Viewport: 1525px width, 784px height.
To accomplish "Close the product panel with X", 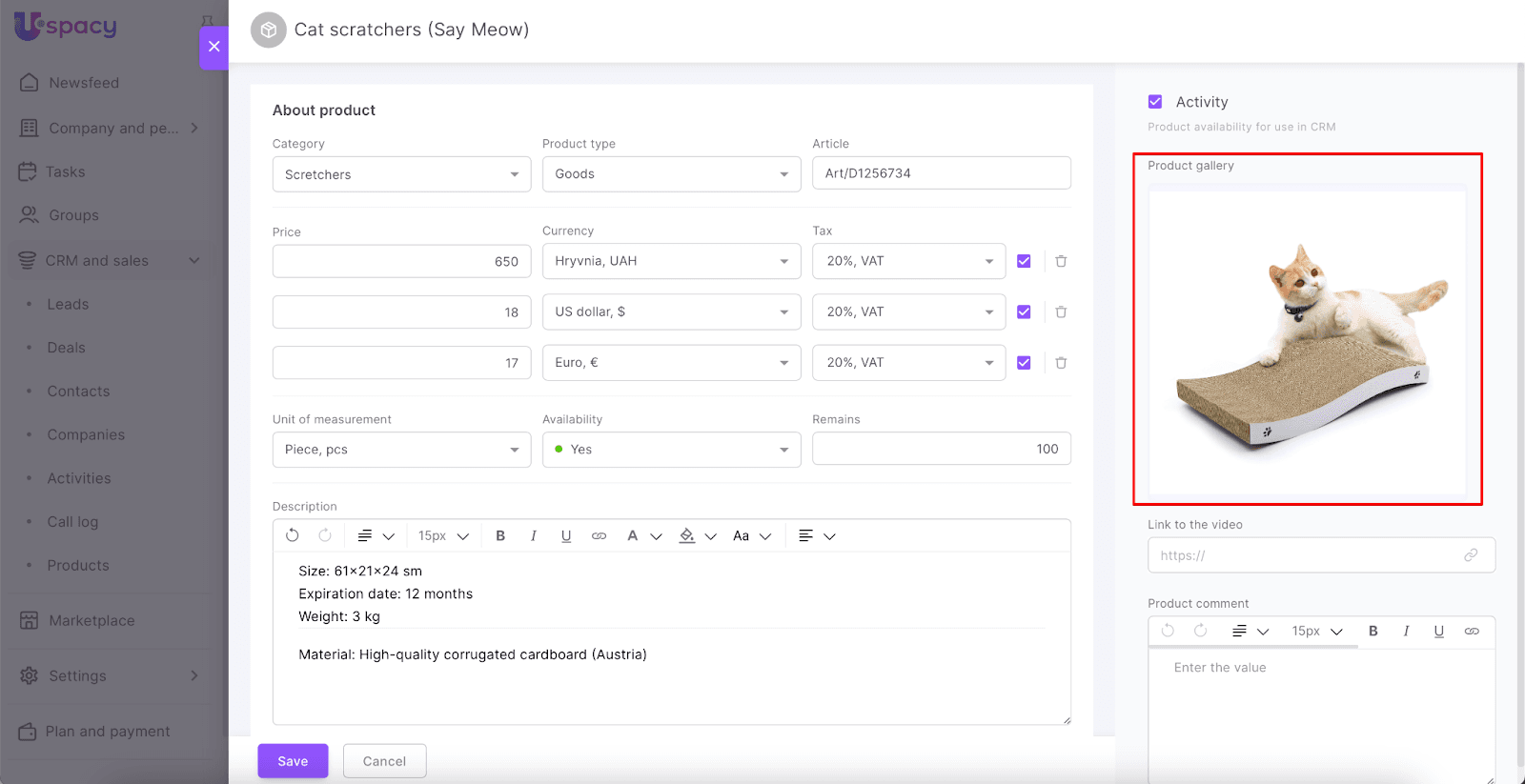I will pyautogui.click(x=213, y=46).
